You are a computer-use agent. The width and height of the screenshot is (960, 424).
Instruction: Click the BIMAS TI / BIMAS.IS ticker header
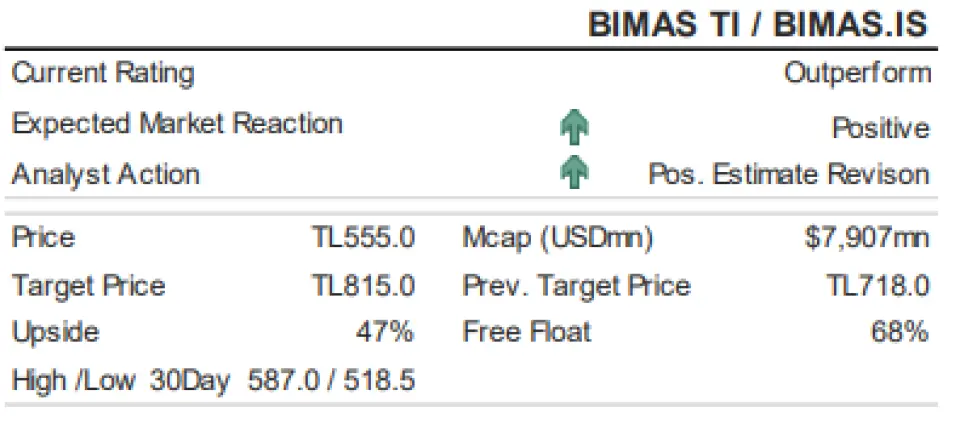tap(759, 25)
